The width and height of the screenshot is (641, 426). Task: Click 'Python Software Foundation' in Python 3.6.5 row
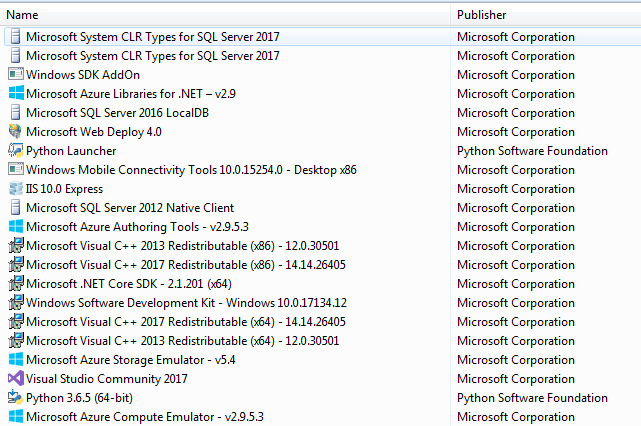tap(532, 398)
